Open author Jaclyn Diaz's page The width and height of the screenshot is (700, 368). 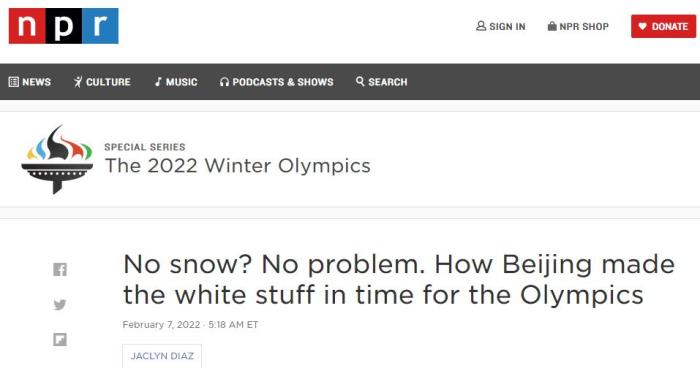[x=162, y=356]
